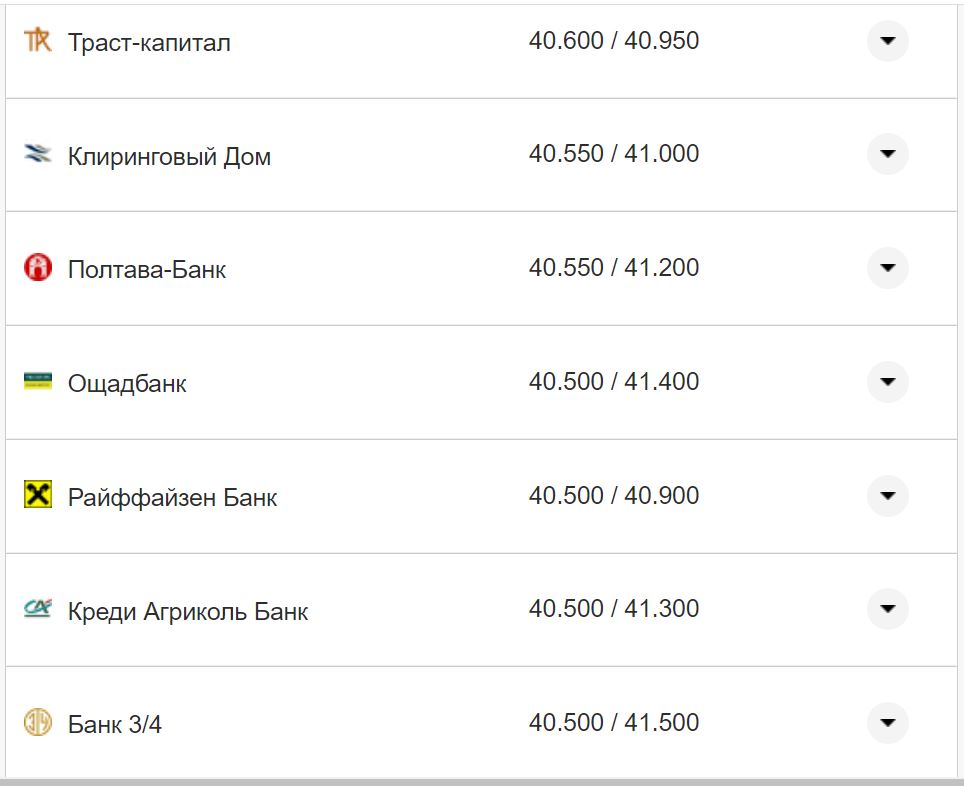
Task: Click the horizontal scrollbar at bottom
Action: [x=480, y=782]
